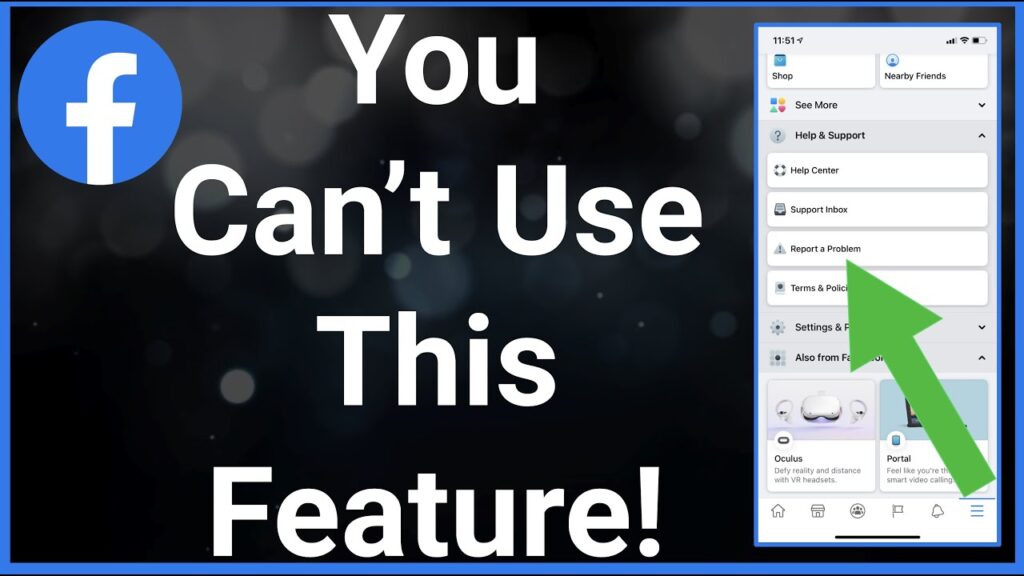This screenshot has width=1024, height=576.
Task: Tap the hamburger Menu tab icon
Action: pos(977,511)
